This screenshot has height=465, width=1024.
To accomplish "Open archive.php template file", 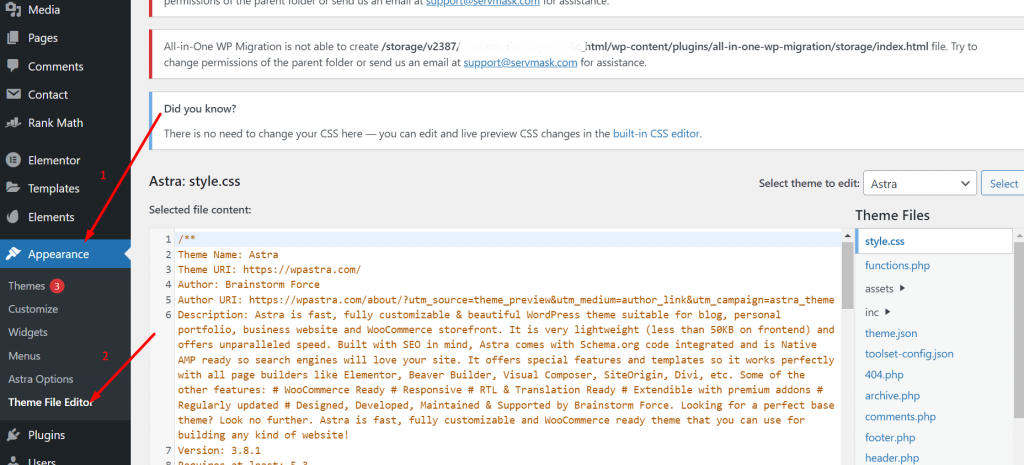I will 892,396.
